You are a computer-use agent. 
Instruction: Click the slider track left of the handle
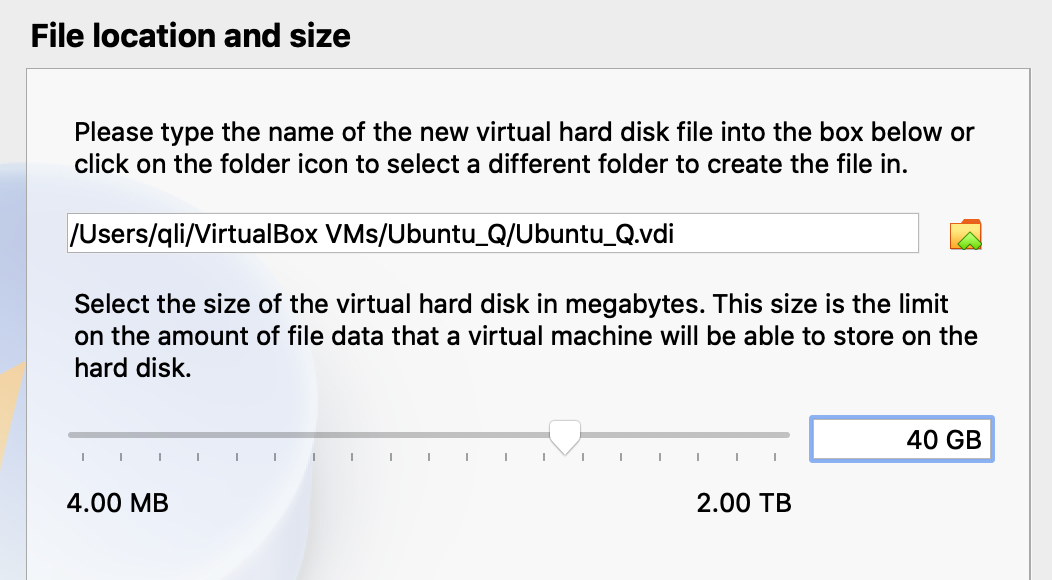click(300, 435)
